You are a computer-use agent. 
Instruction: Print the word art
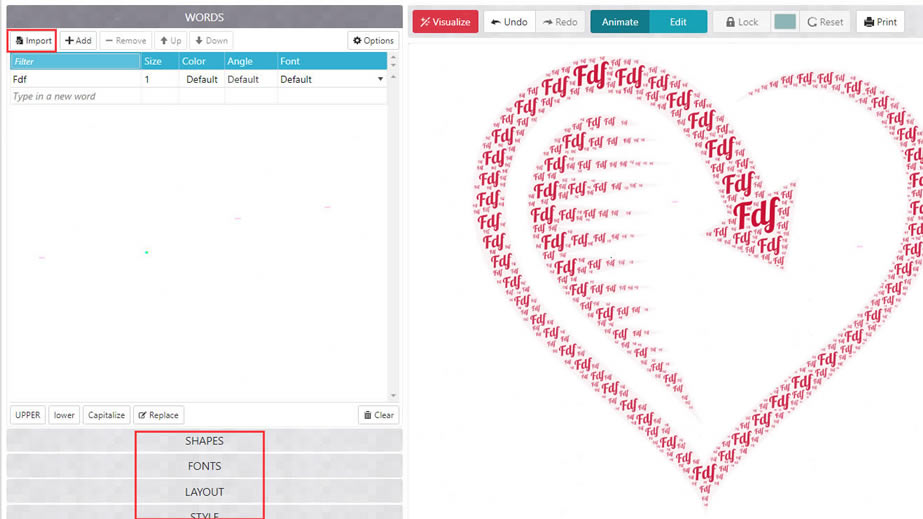pos(880,22)
